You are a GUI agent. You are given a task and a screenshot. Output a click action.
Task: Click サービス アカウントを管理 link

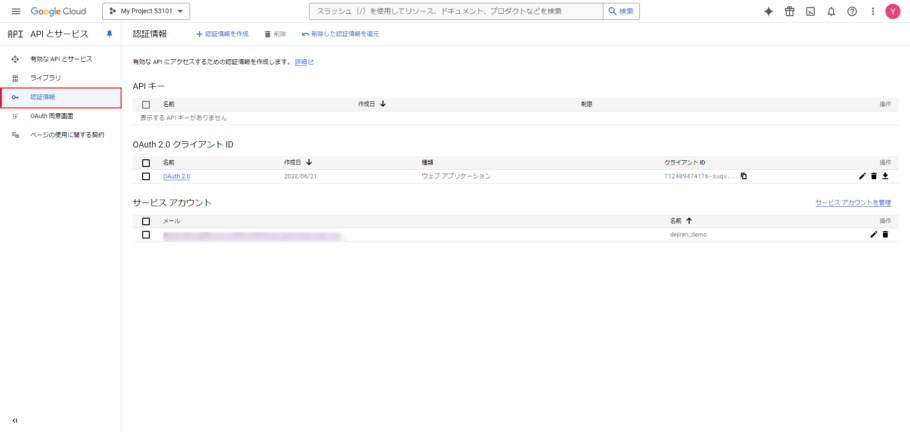click(852, 203)
